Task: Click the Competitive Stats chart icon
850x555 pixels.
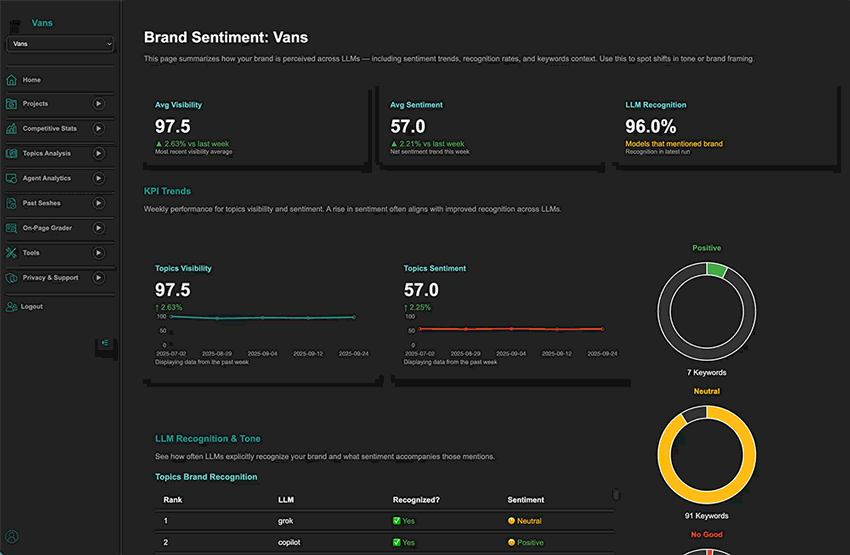Action: click(12, 129)
